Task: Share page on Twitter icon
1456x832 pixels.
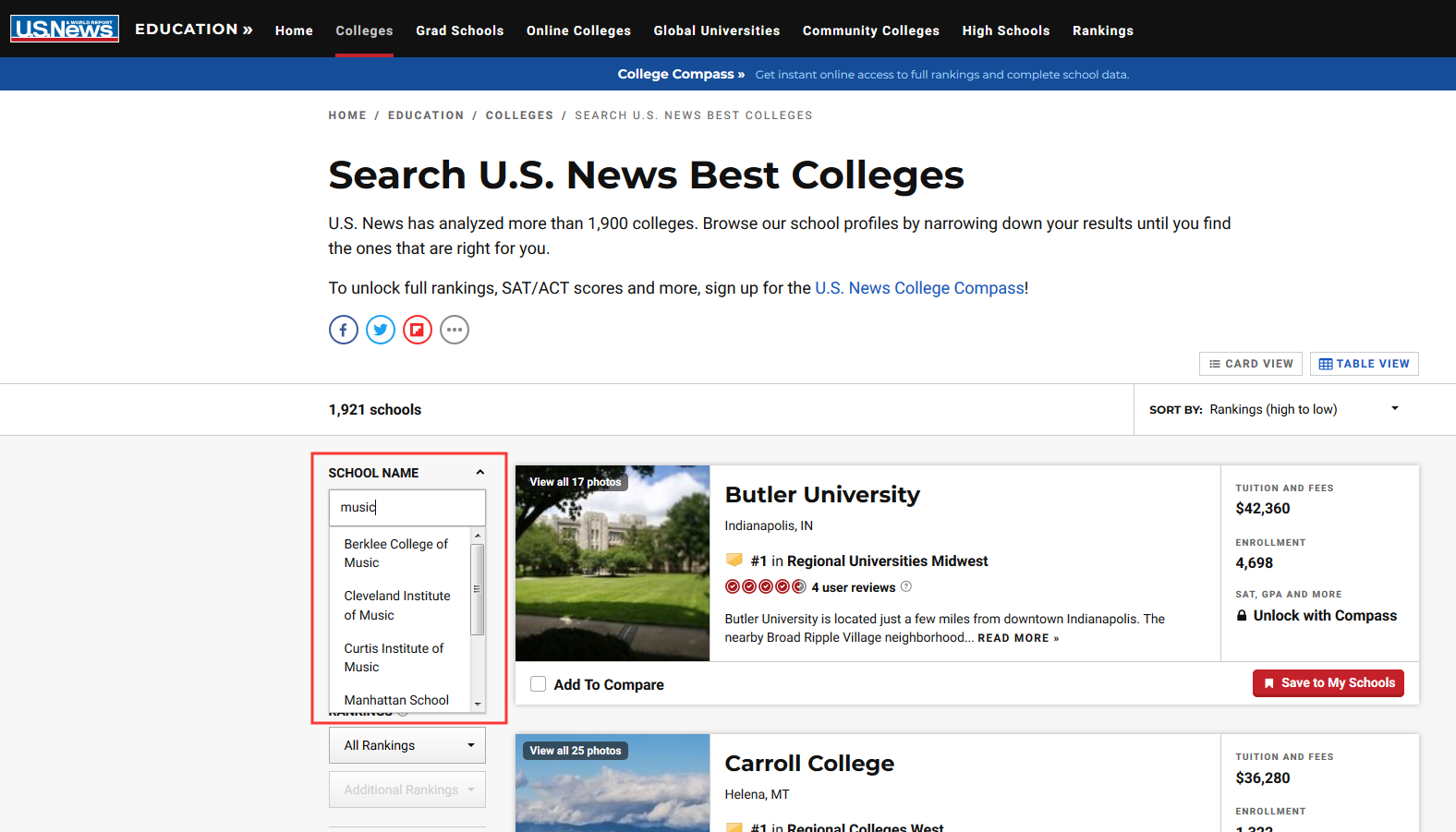Action: pyautogui.click(x=381, y=330)
